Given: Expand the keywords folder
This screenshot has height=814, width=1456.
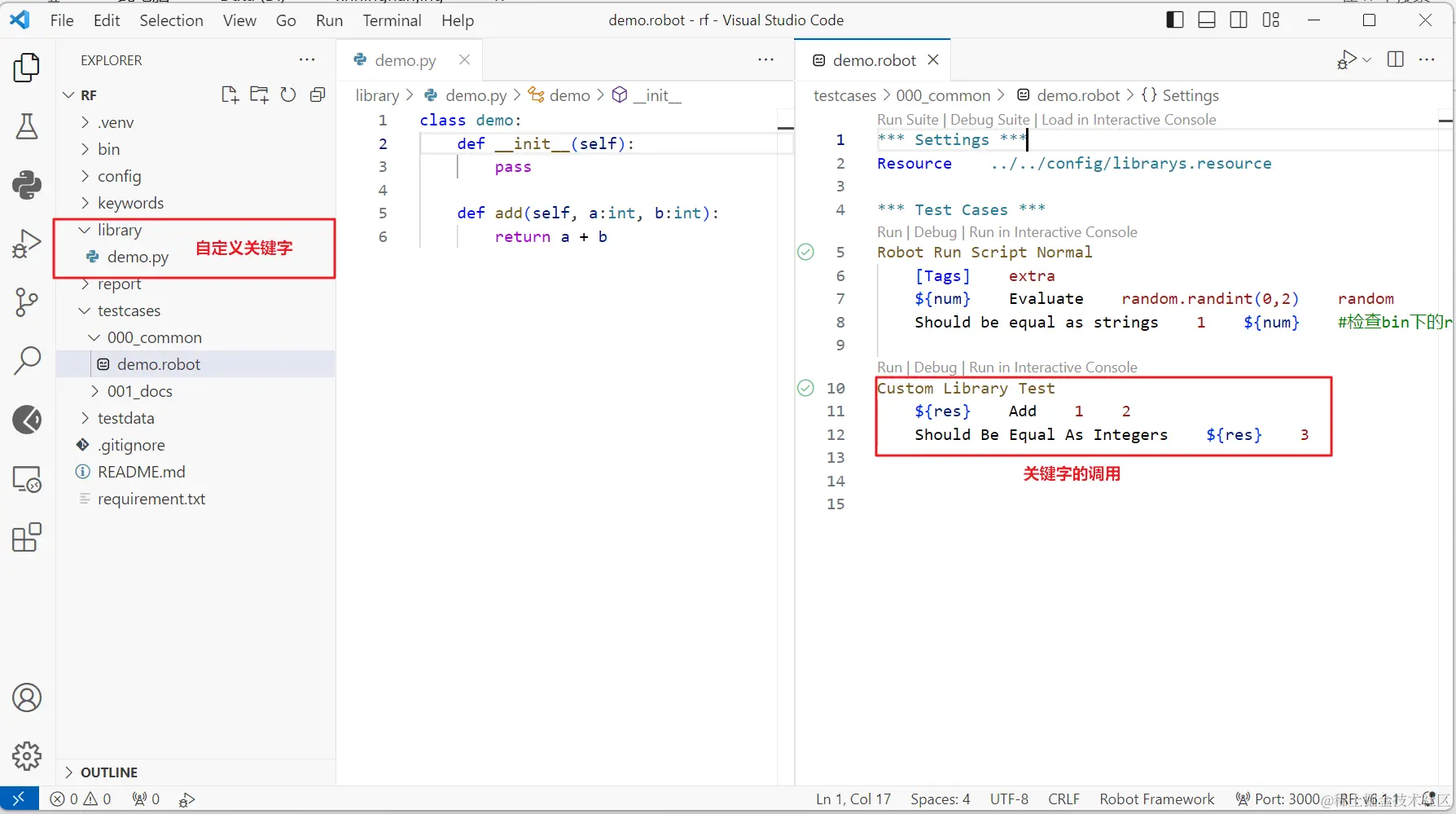Looking at the screenshot, I should coord(86,203).
